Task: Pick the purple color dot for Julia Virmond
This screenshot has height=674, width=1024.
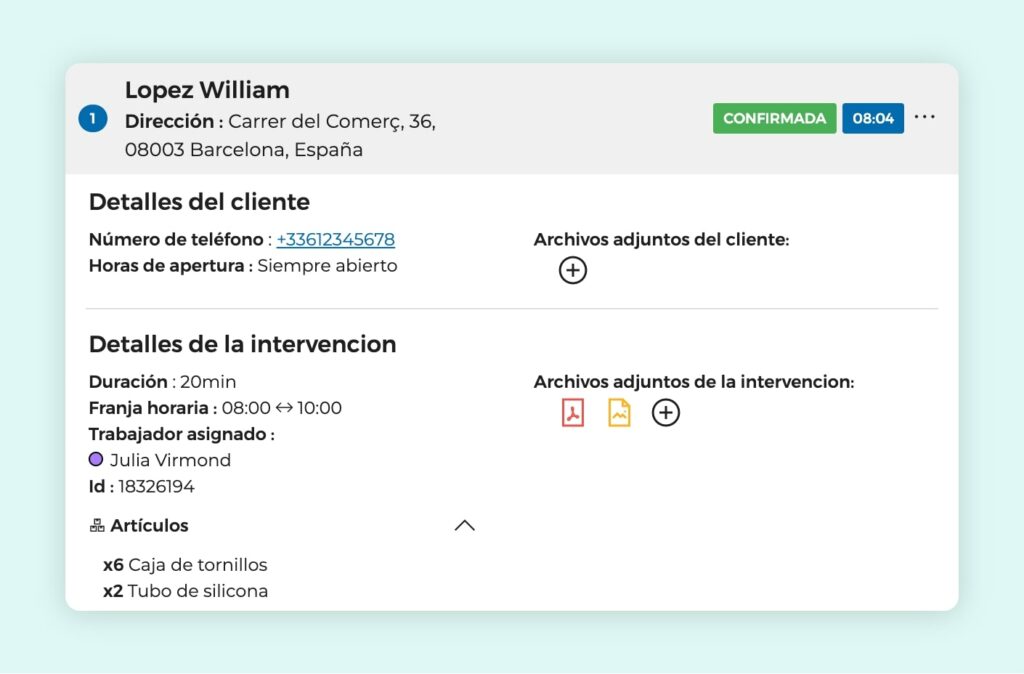Action: coord(95,459)
